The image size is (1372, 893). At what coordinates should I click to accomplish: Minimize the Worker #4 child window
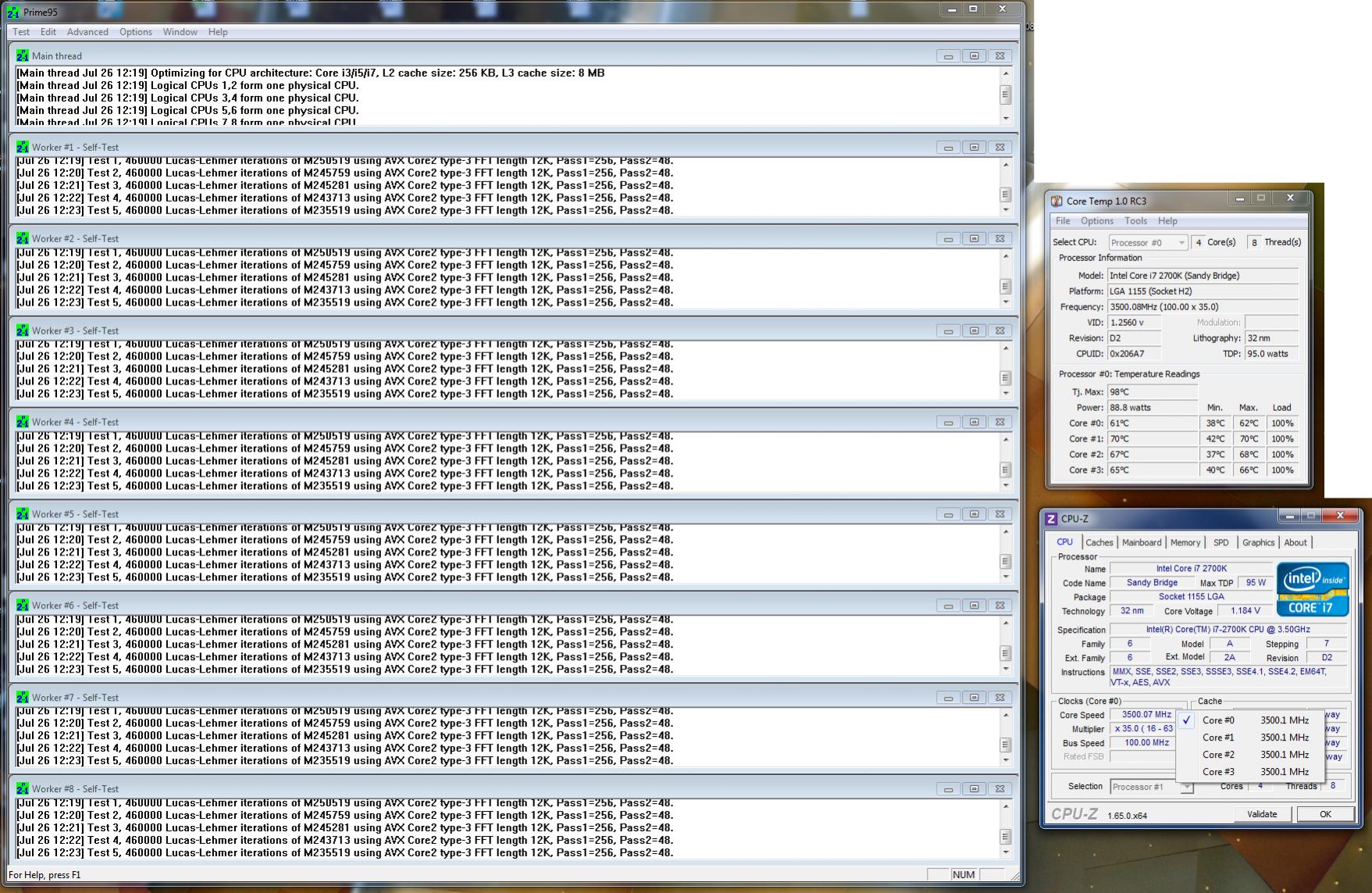(x=948, y=423)
